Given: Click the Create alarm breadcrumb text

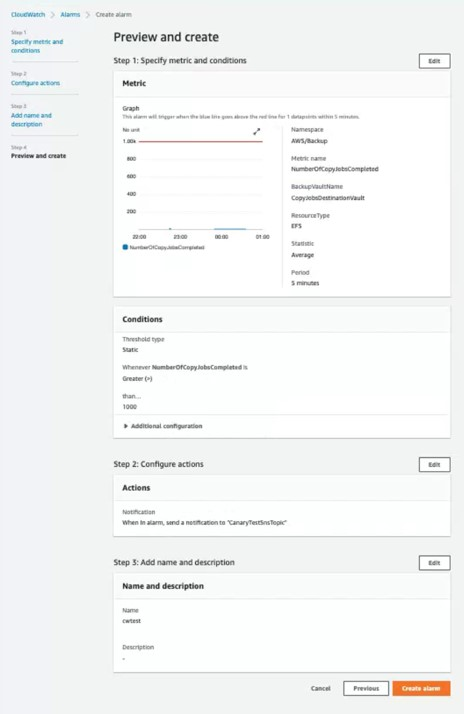Looking at the screenshot, I should (x=113, y=15).
